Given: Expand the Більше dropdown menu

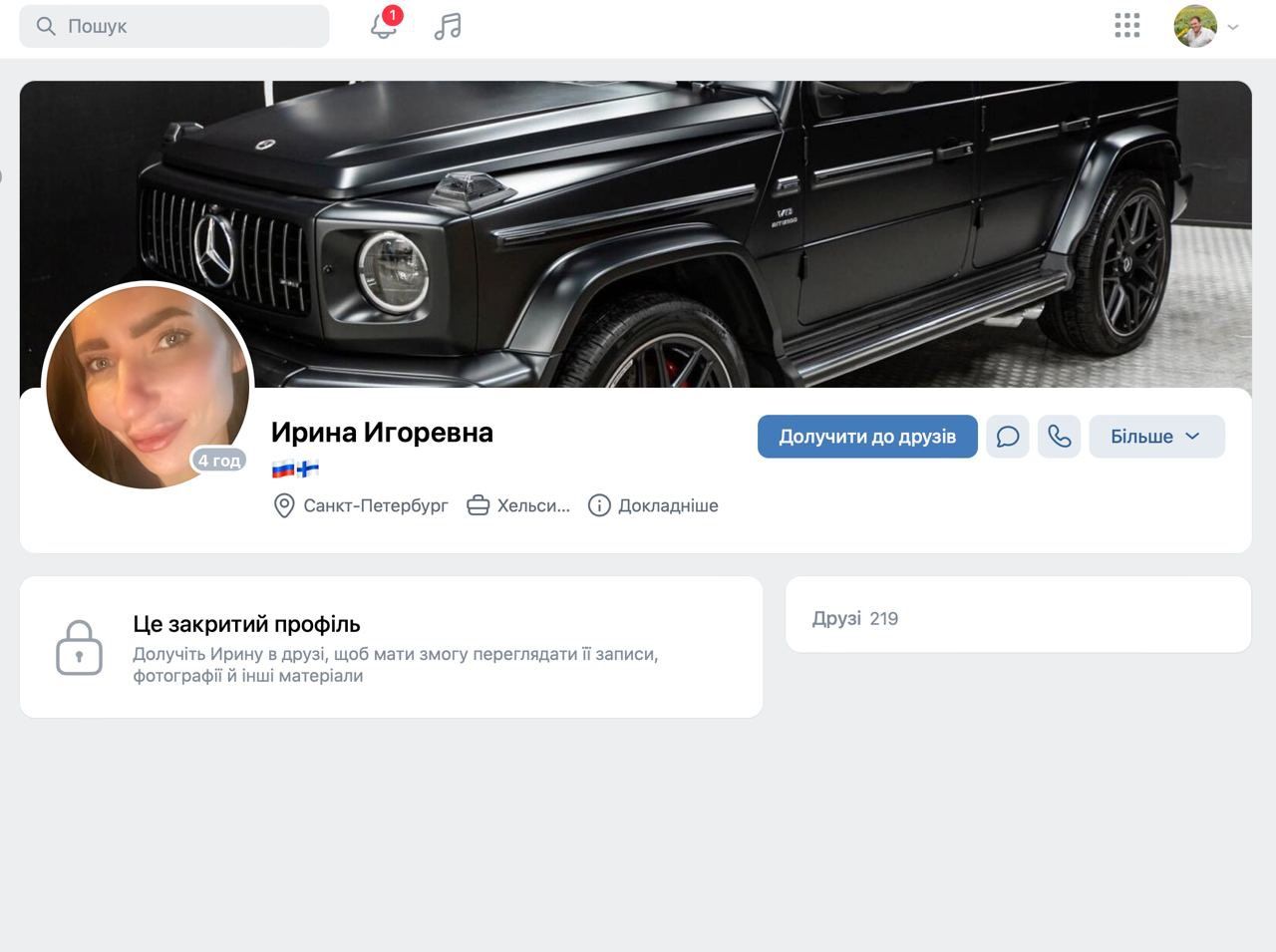Looking at the screenshot, I should (1155, 437).
